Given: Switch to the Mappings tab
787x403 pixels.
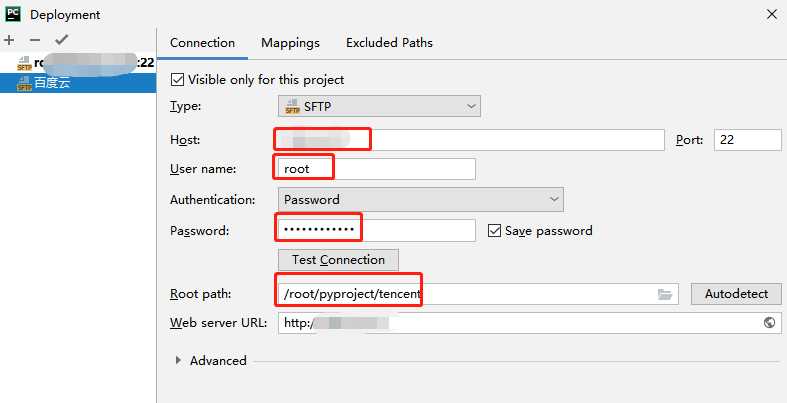Looking at the screenshot, I should (x=290, y=43).
